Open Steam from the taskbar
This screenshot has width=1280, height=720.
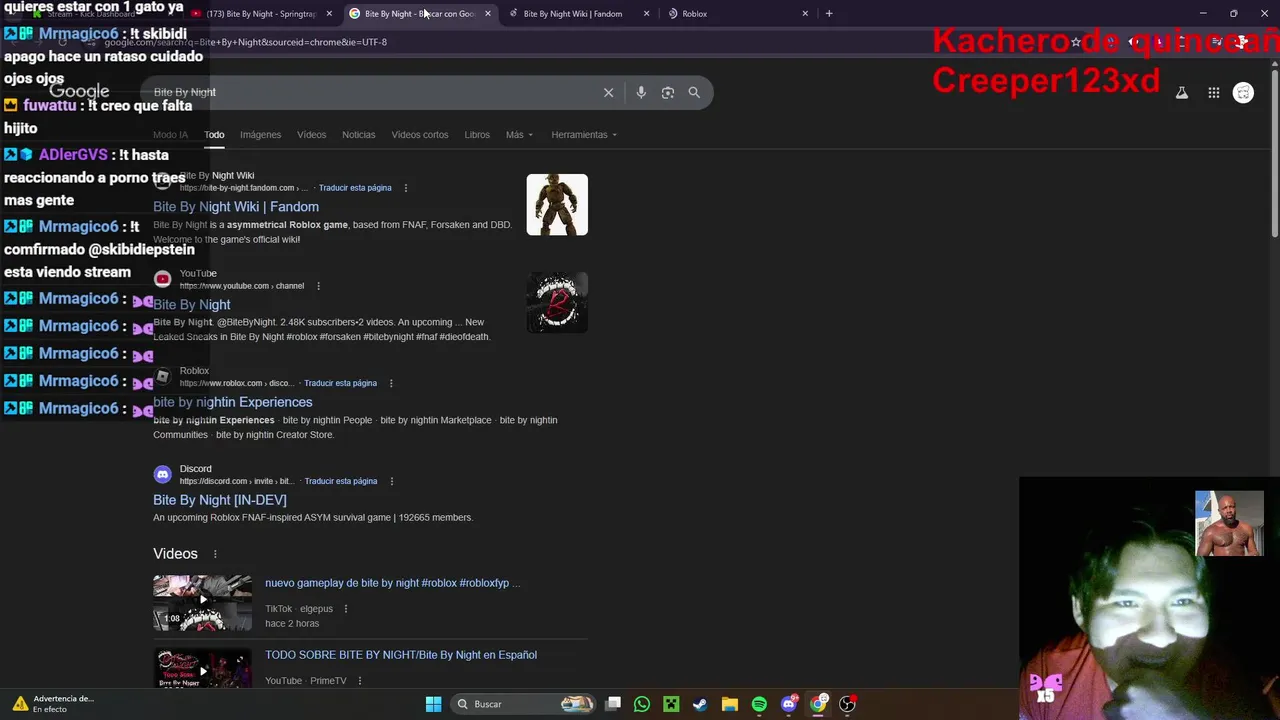point(700,704)
